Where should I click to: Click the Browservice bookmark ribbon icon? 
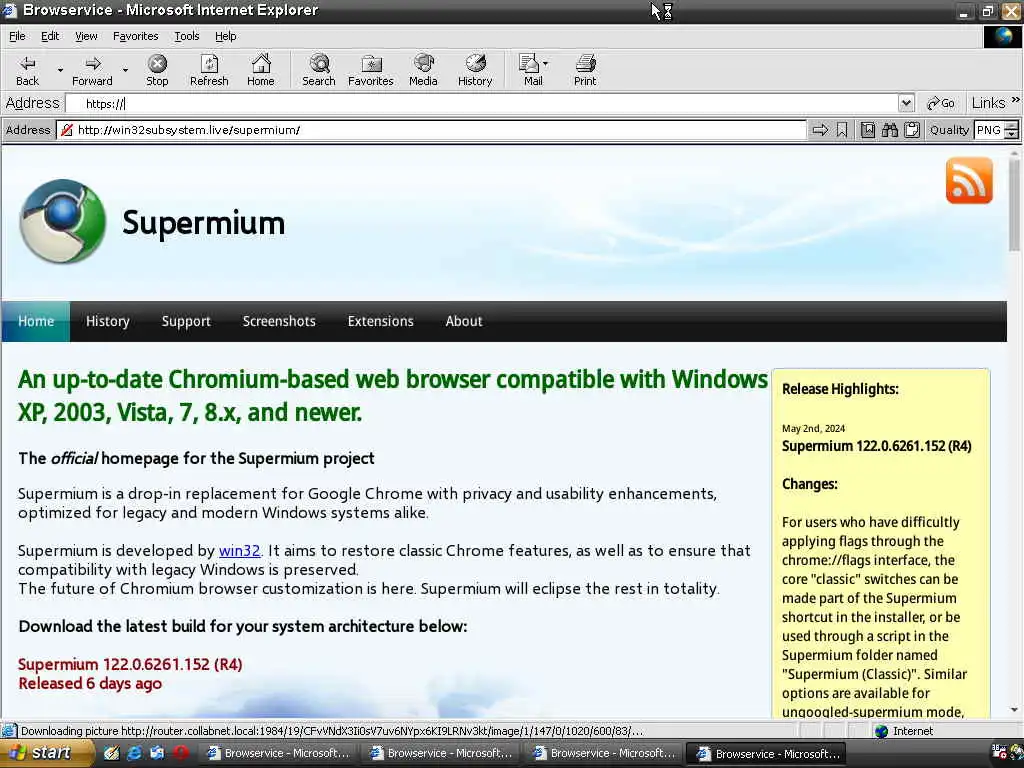click(842, 130)
